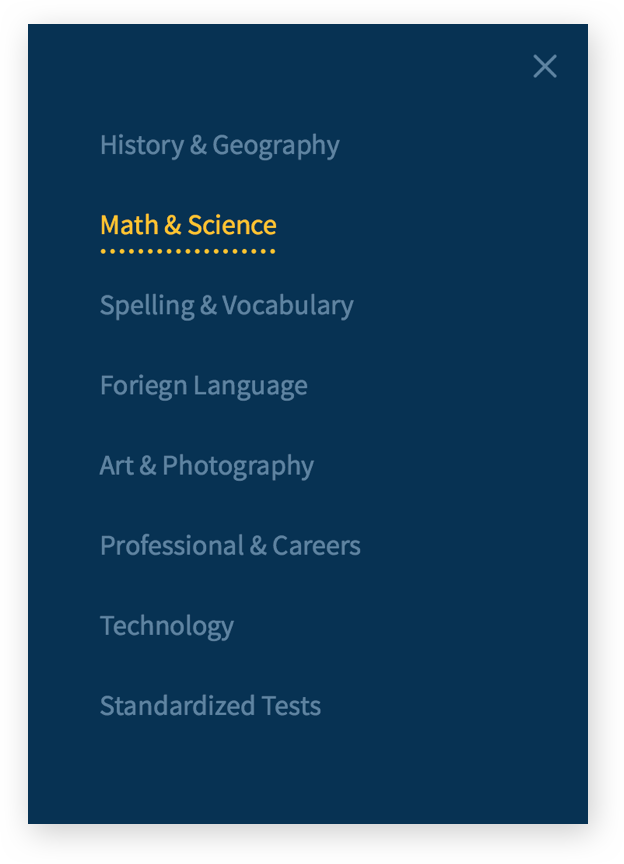
Task: Navigate to Professional & Careers
Action: 230,545
